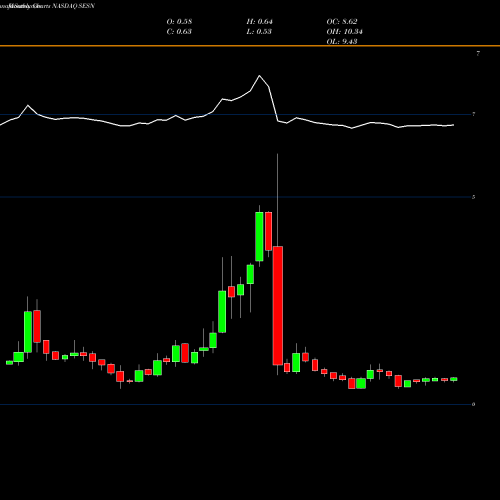Click the tallest green candle before the crash

point(259,236)
